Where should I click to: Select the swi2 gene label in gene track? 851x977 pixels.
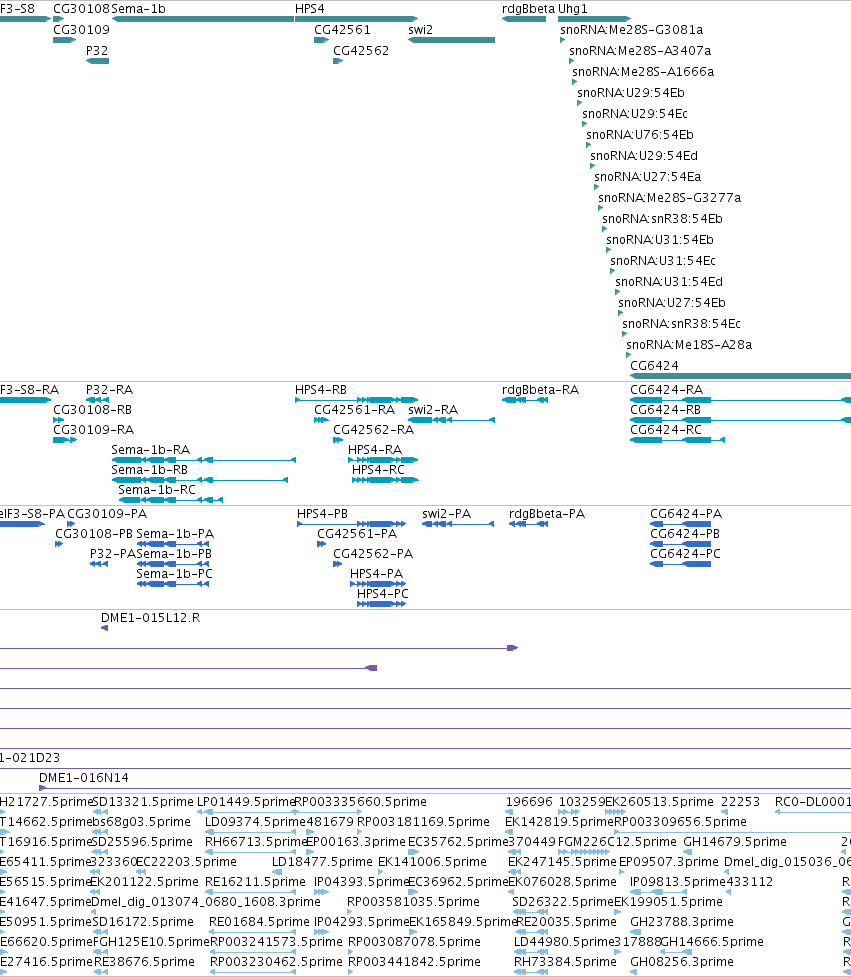[x=421, y=30]
